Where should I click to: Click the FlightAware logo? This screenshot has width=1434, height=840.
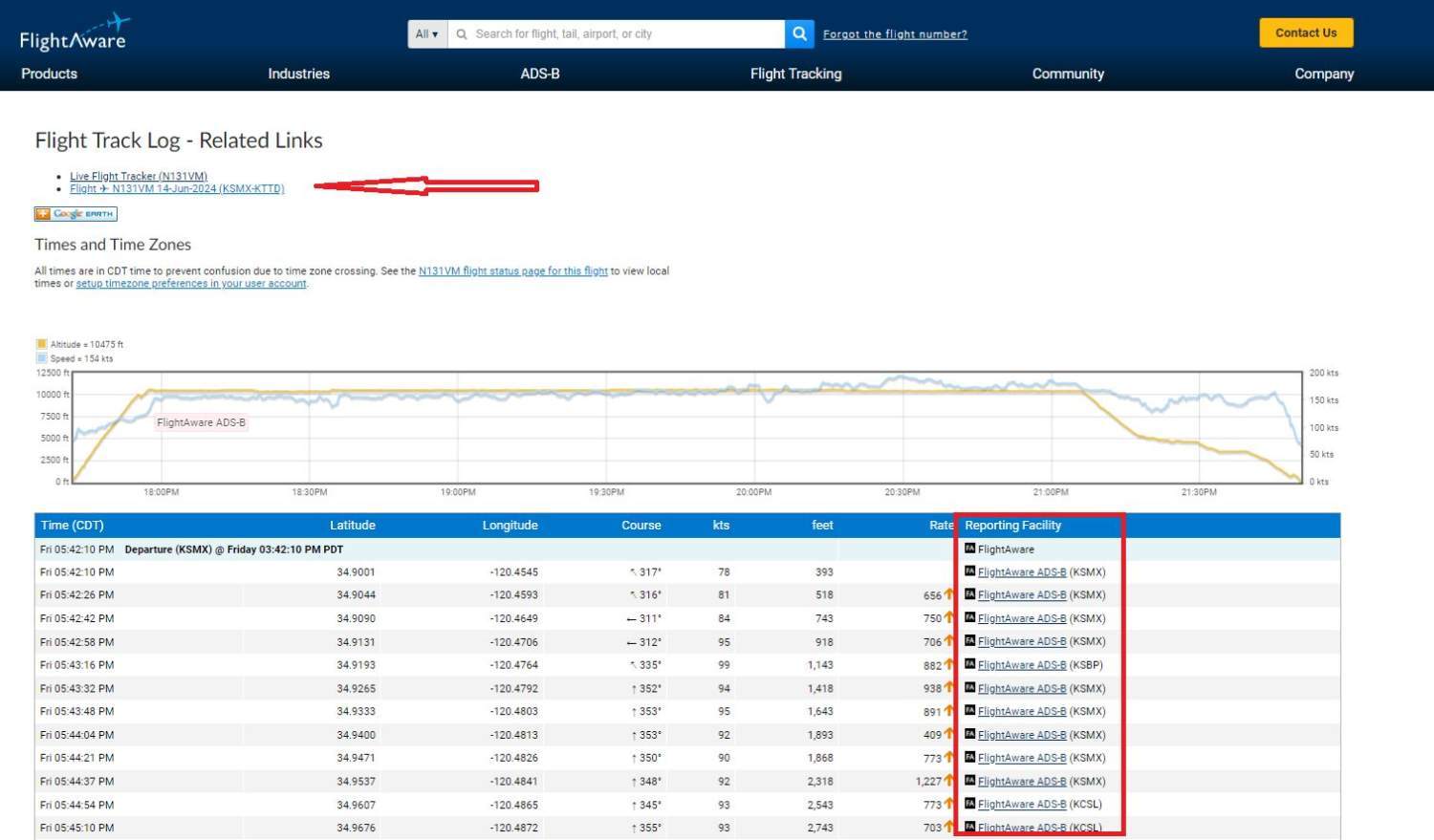pos(74,32)
